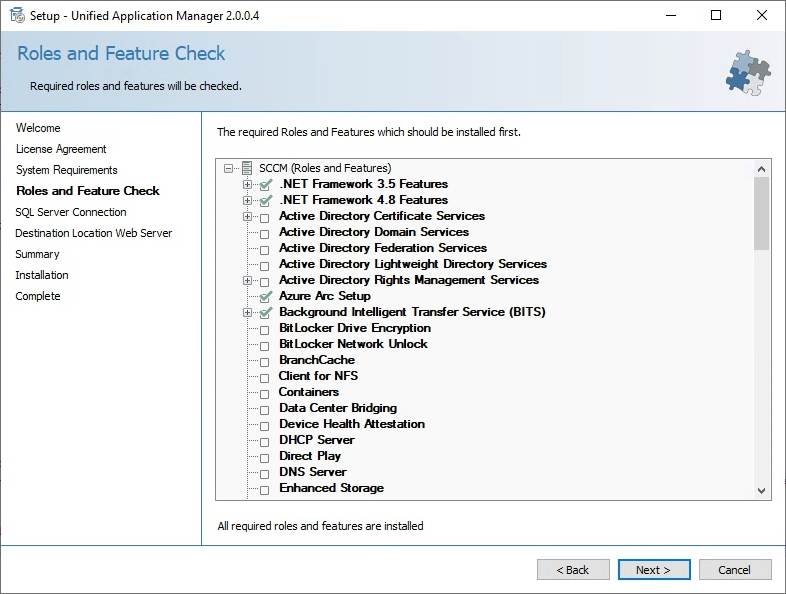
Task: Expand Active Directory Certificate Services node
Action: click(x=247, y=217)
